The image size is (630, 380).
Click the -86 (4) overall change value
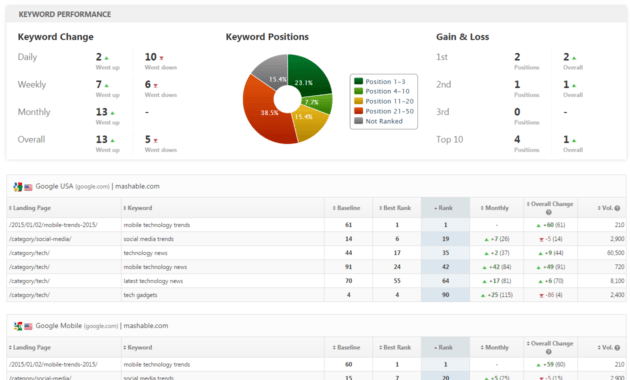click(551, 295)
